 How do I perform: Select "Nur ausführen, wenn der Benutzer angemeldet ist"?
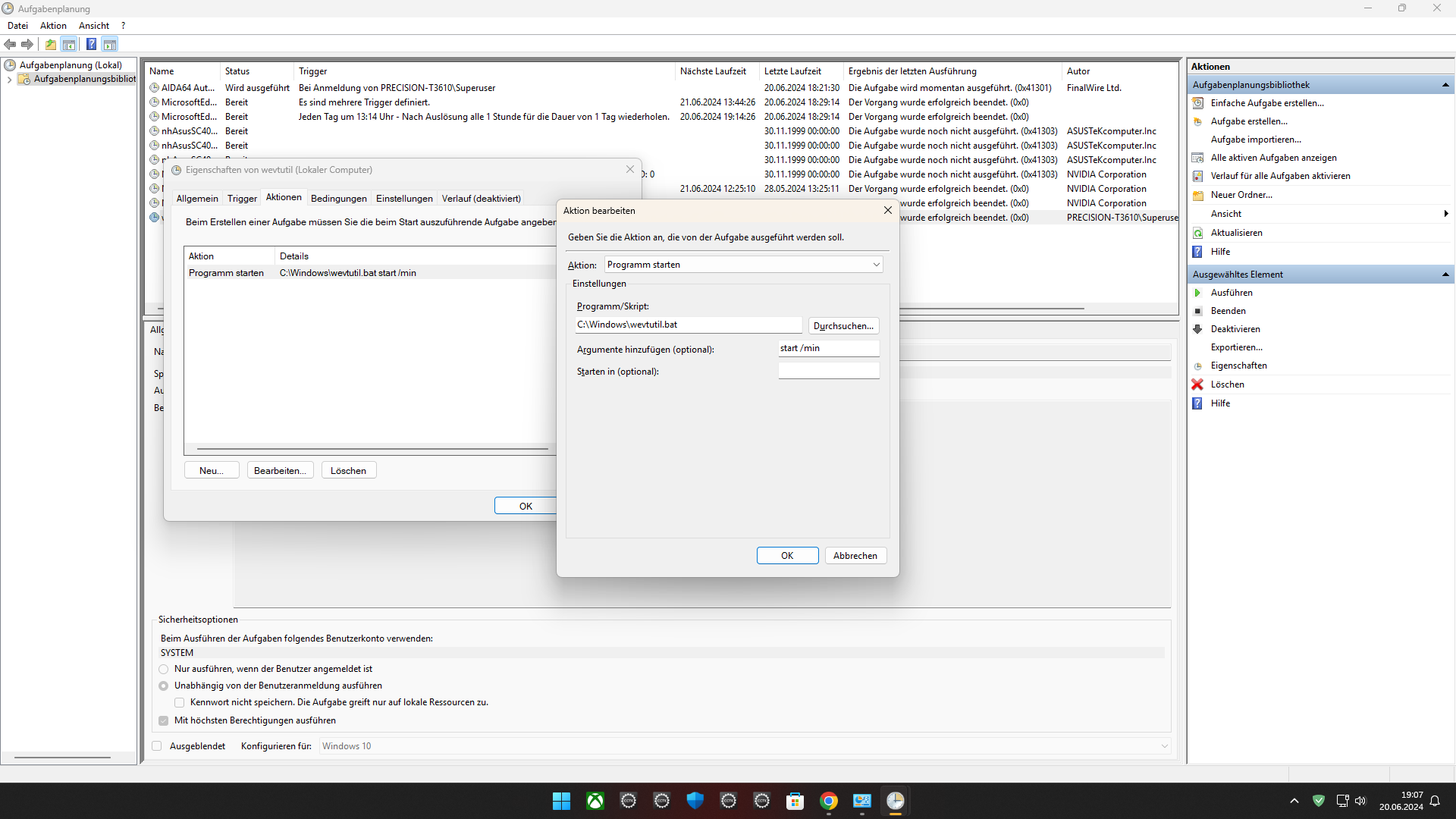pos(163,669)
